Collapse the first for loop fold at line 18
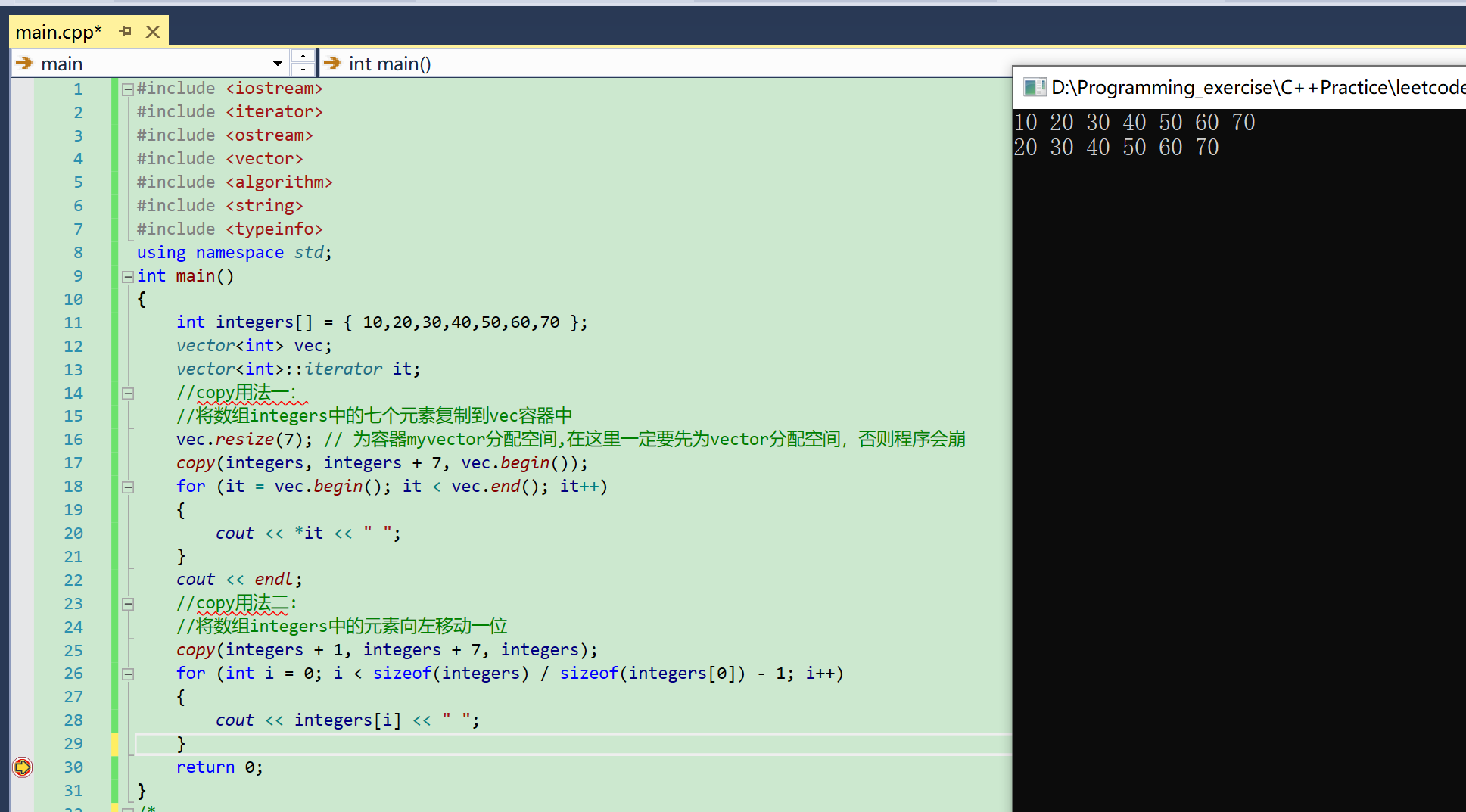Viewport: 1466px width, 812px height. point(127,486)
